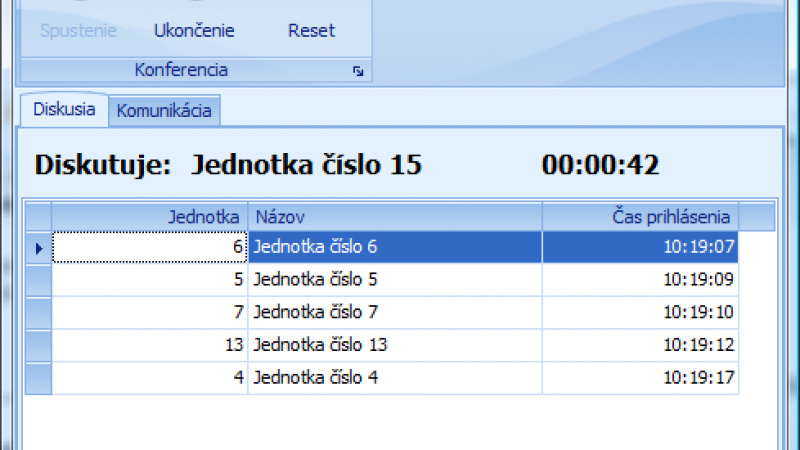Viewport: 800px width, 450px height.
Task: Pick the Jednotka číslo 13 row
Action: [x=394, y=345]
